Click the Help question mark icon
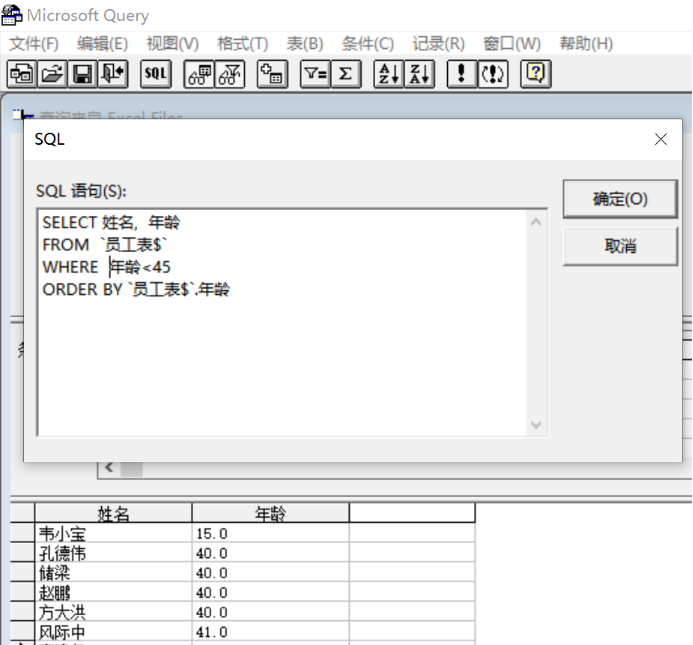Viewport: 693px width, 645px height. (x=536, y=74)
